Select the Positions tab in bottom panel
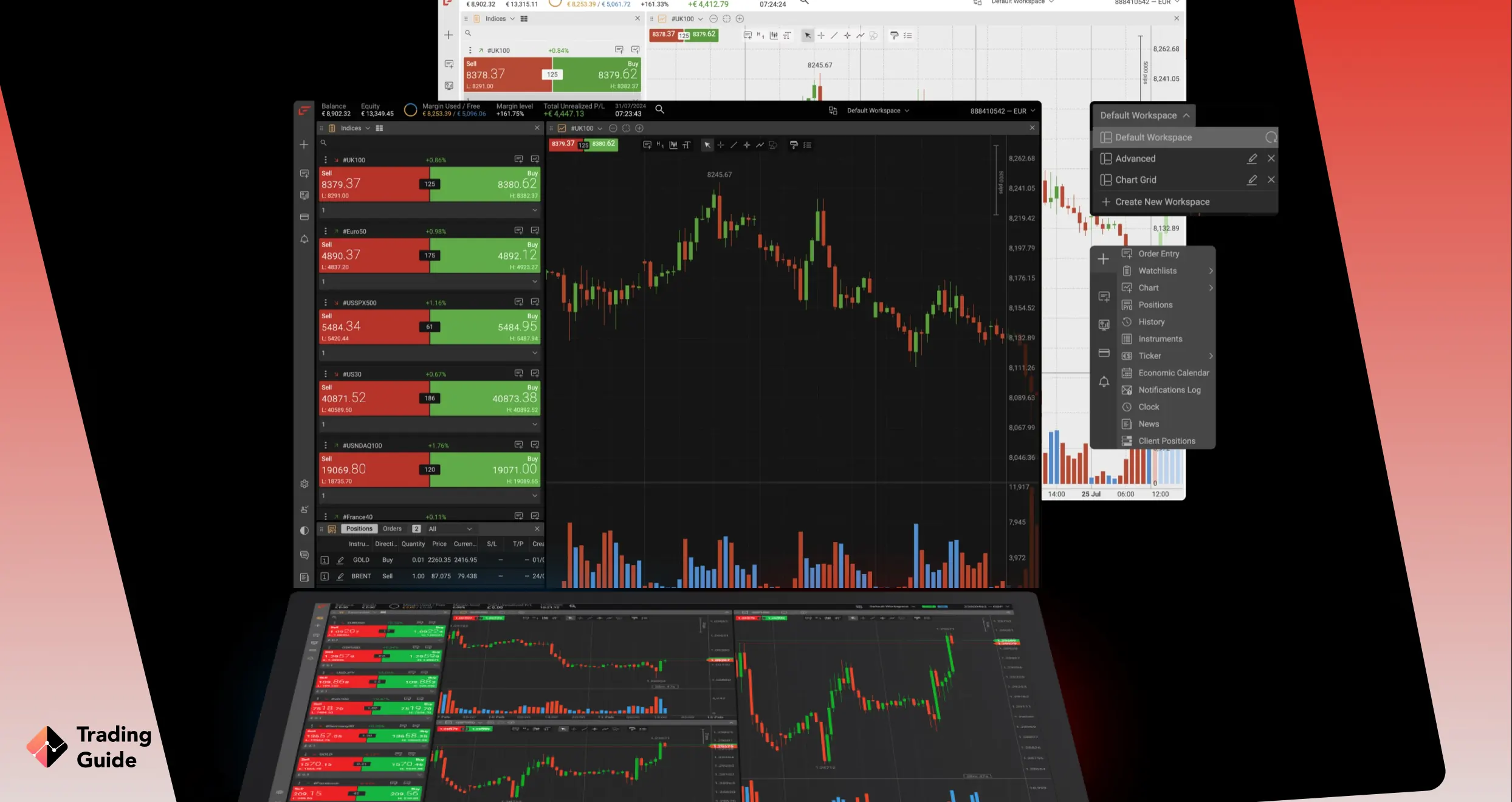This screenshot has height=802, width=1512. (x=359, y=528)
